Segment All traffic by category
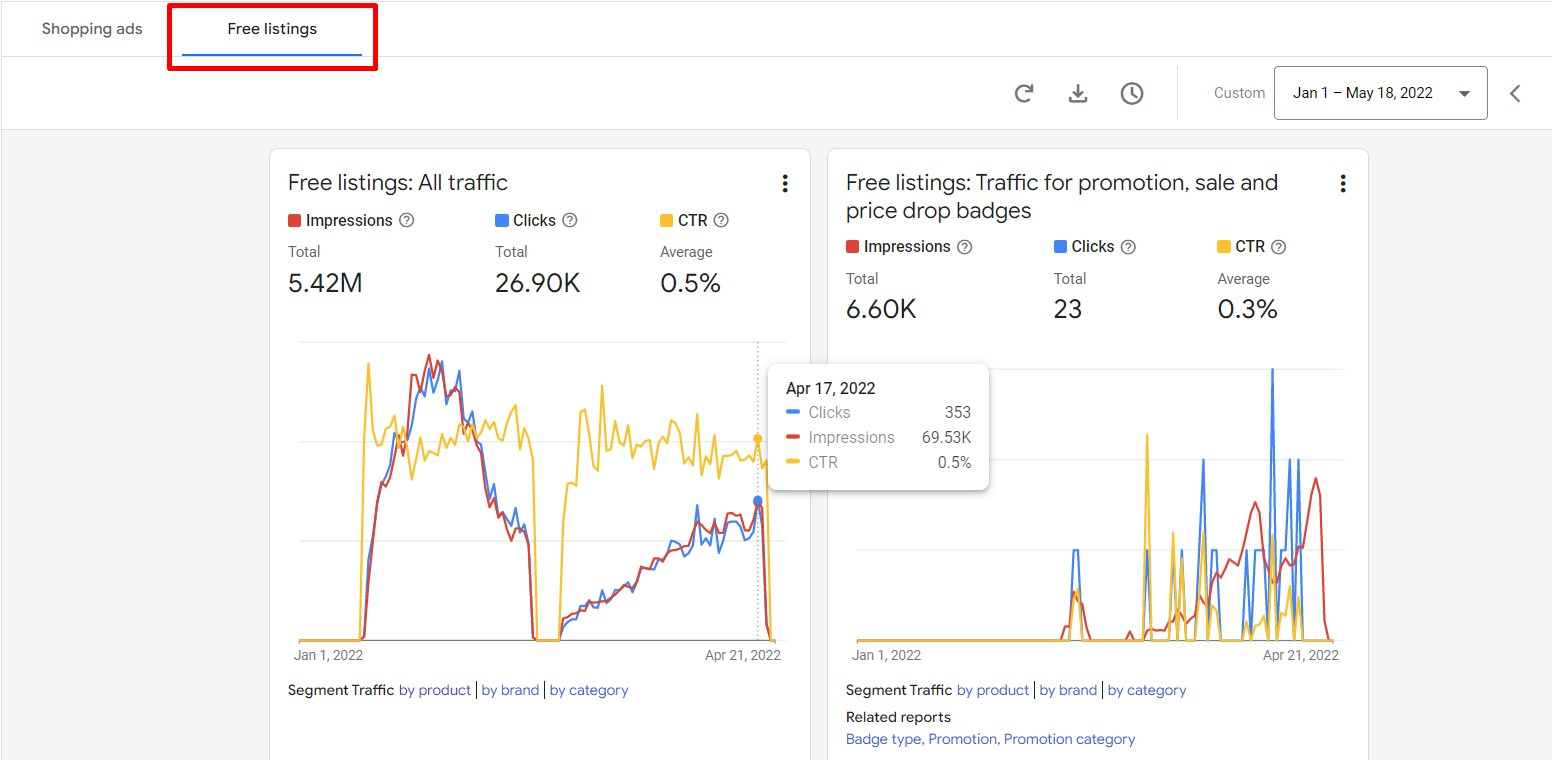The height and width of the screenshot is (760, 1552). pos(589,690)
